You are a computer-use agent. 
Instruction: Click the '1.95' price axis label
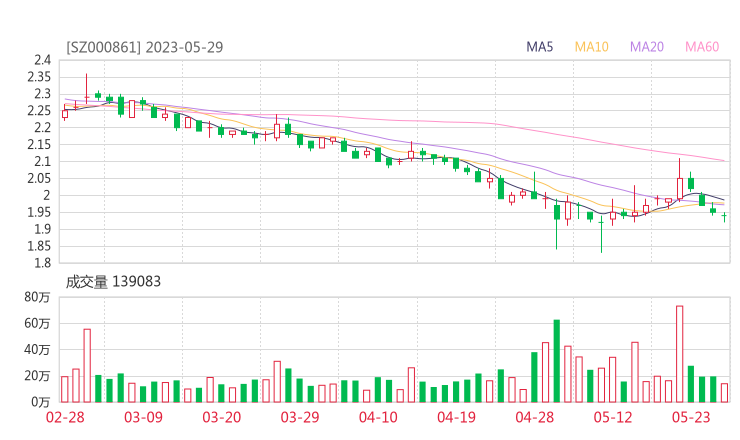(x=39, y=212)
